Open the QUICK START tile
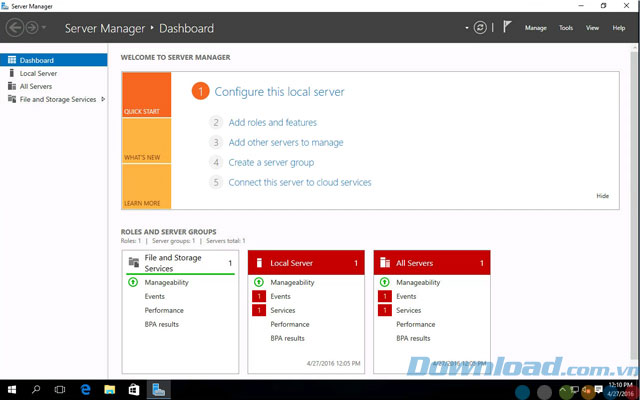The height and width of the screenshot is (400, 640). pyautogui.click(x=146, y=95)
